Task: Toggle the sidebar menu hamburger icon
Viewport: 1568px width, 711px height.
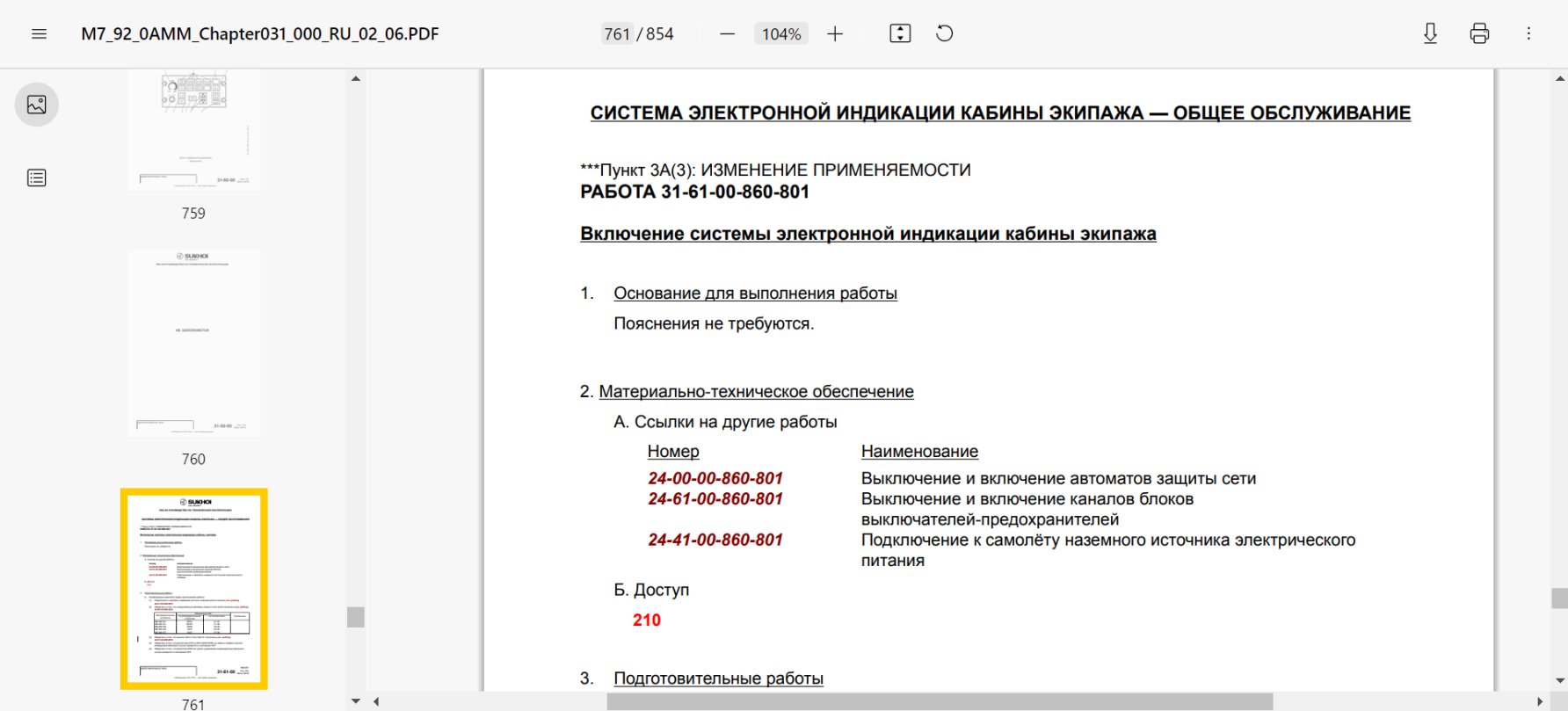Action: pyautogui.click(x=39, y=34)
